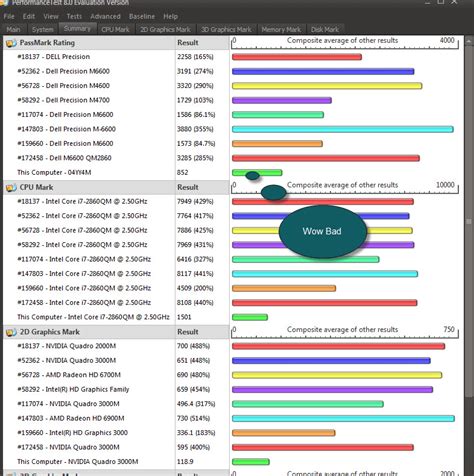The height and width of the screenshot is (476, 474).
Task: Open the View menu
Action: tap(51, 16)
